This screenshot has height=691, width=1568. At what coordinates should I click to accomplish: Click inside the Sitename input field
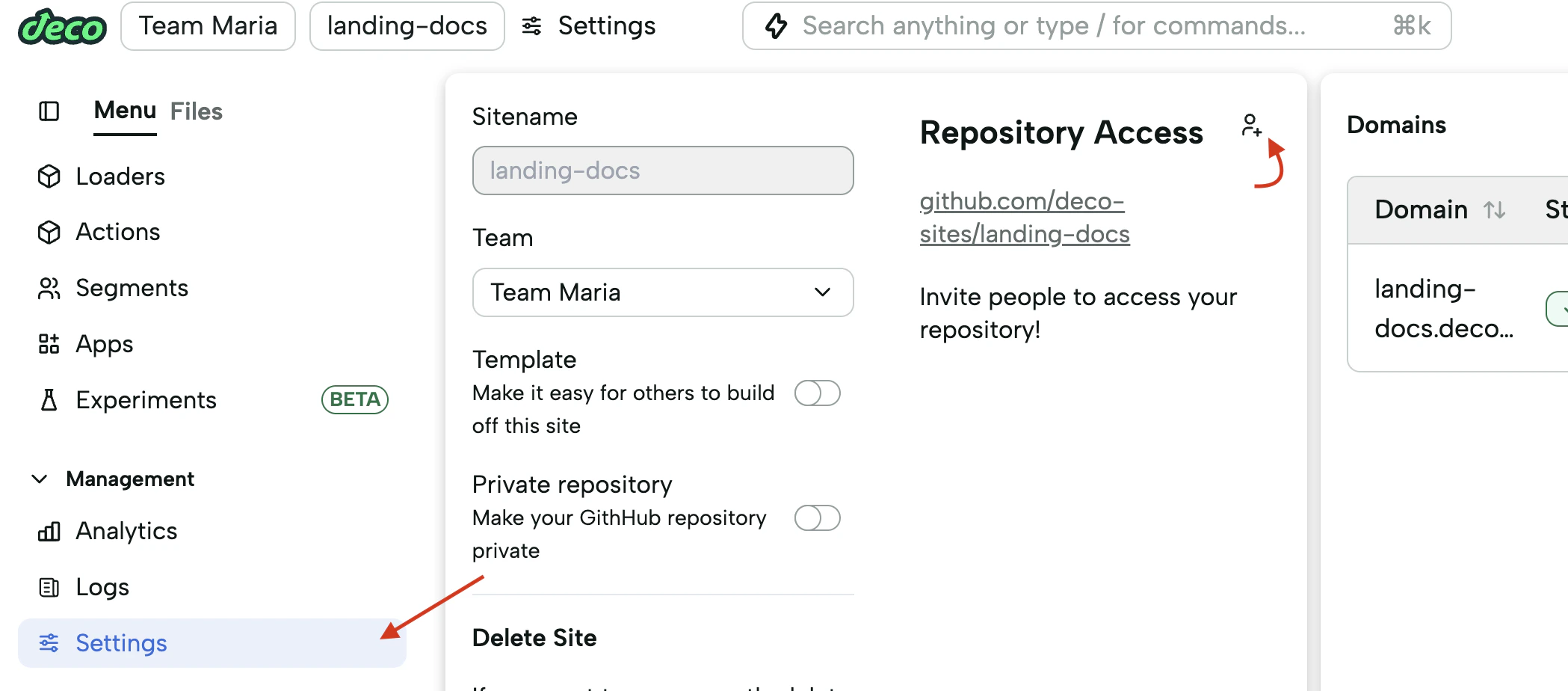coord(662,171)
